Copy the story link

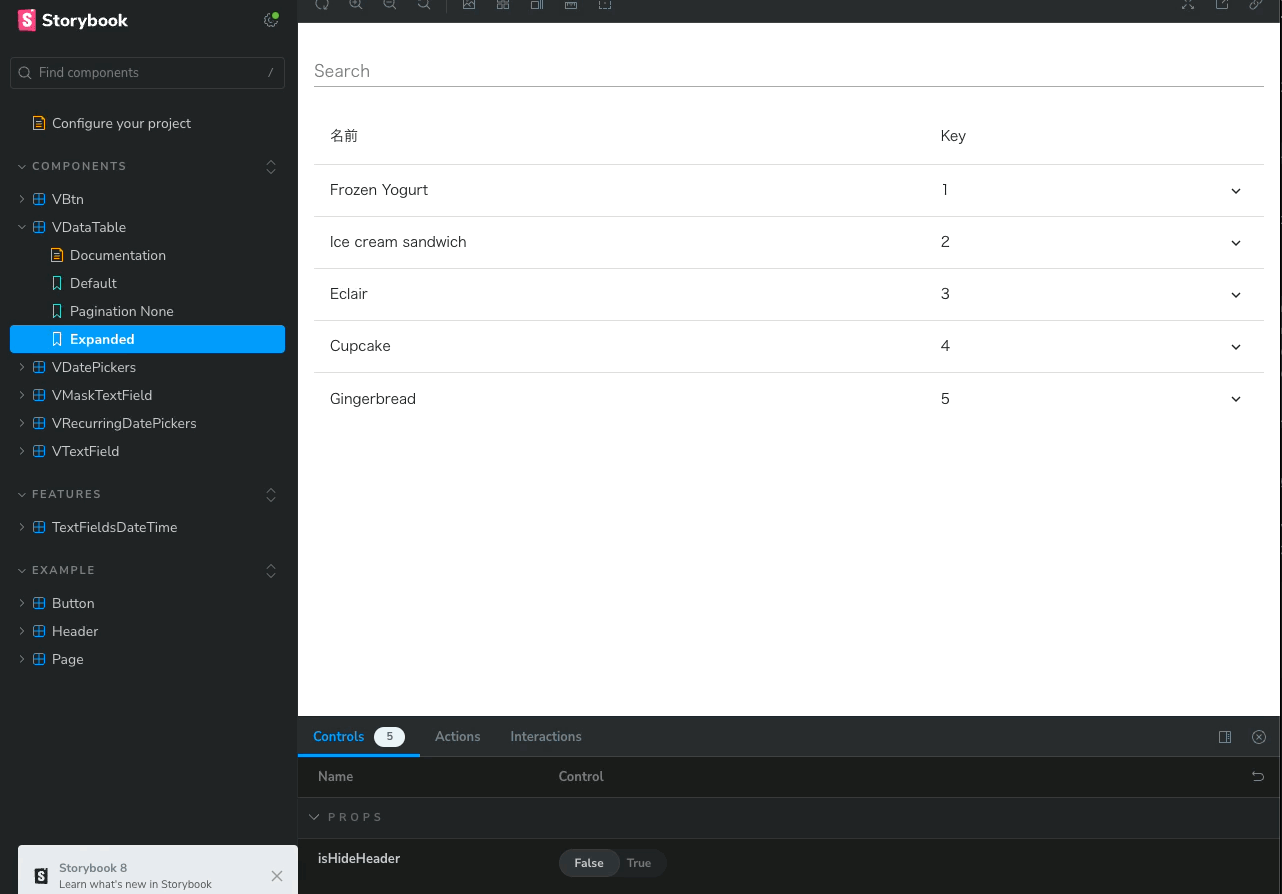pyautogui.click(x=1257, y=6)
